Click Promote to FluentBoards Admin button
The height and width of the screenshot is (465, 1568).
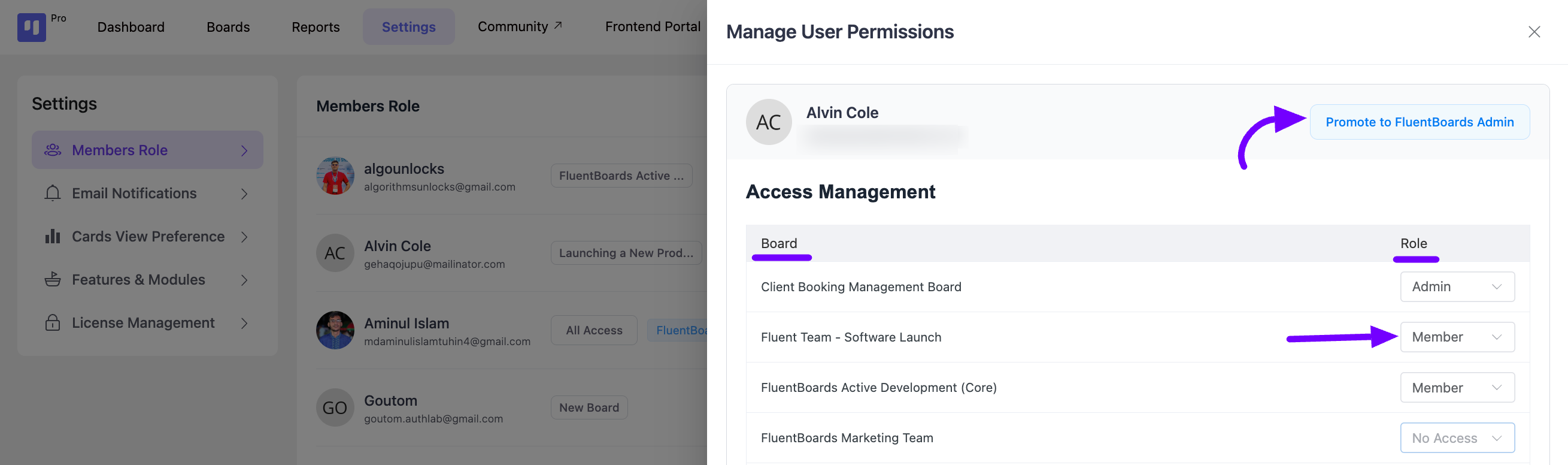coord(1420,122)
